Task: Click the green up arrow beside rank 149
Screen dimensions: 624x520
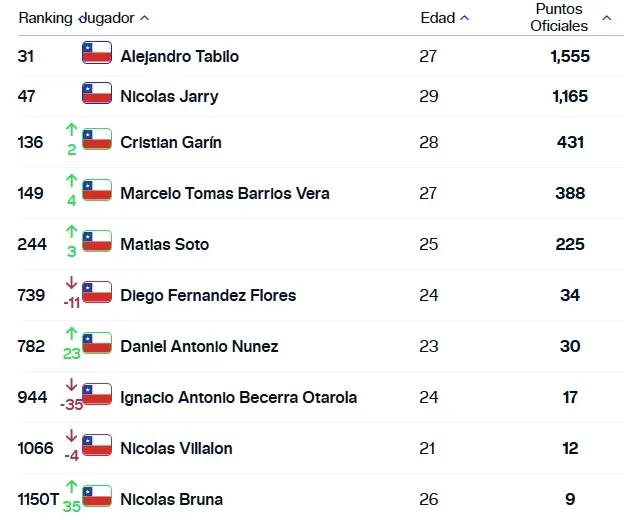Action: [x=71, y=181]
